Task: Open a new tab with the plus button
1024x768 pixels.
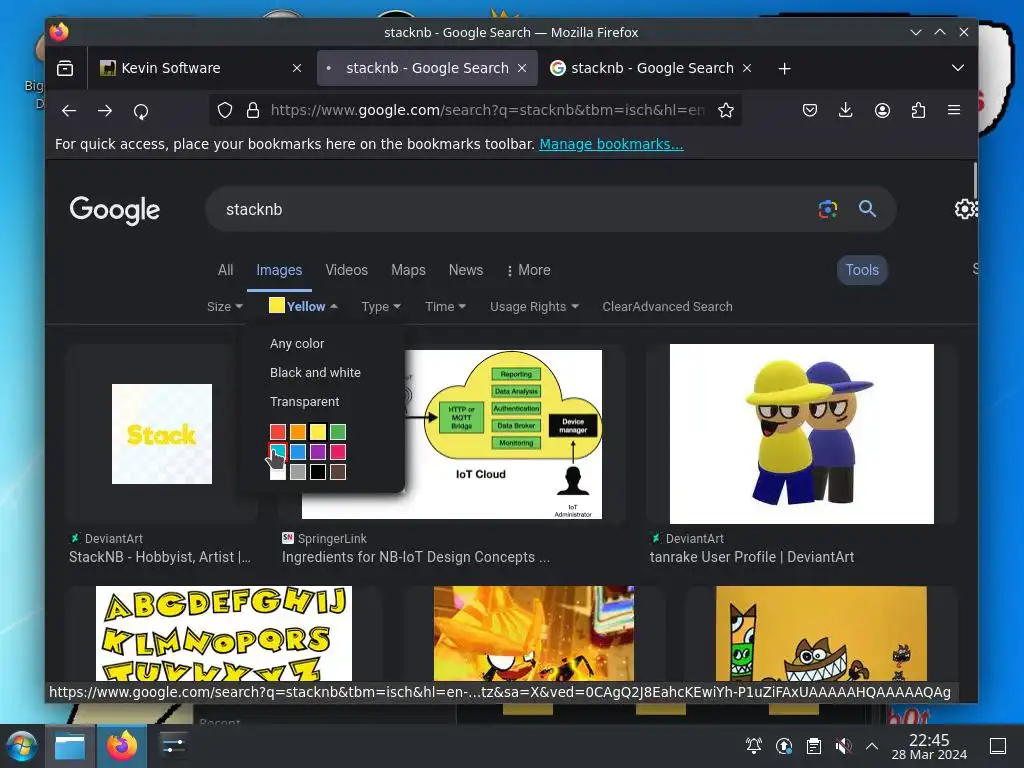Action: coord(784,69)
